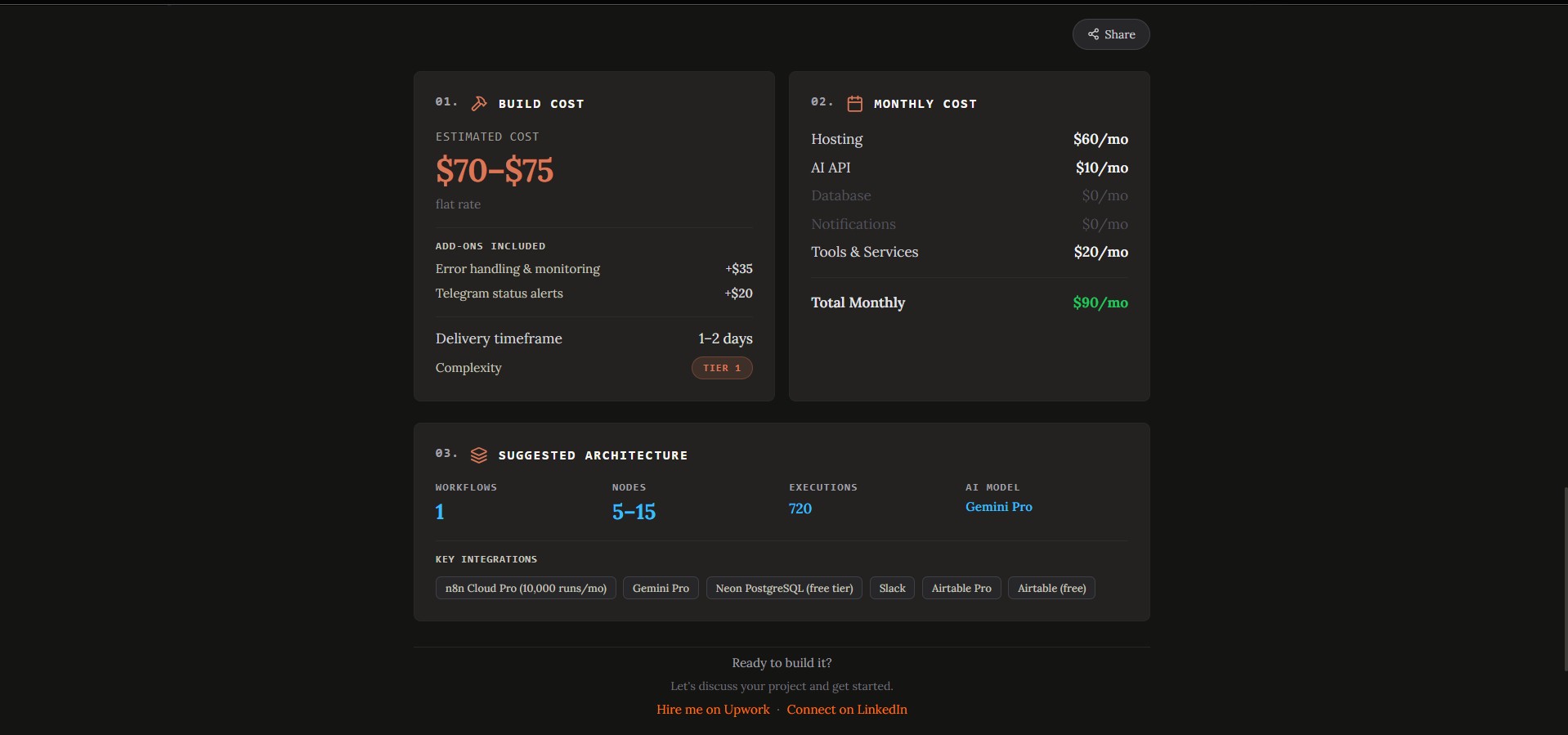Click the calendar icon beside Monthly Cost
The image size is (1568, 735).
[x=854, y=103]
